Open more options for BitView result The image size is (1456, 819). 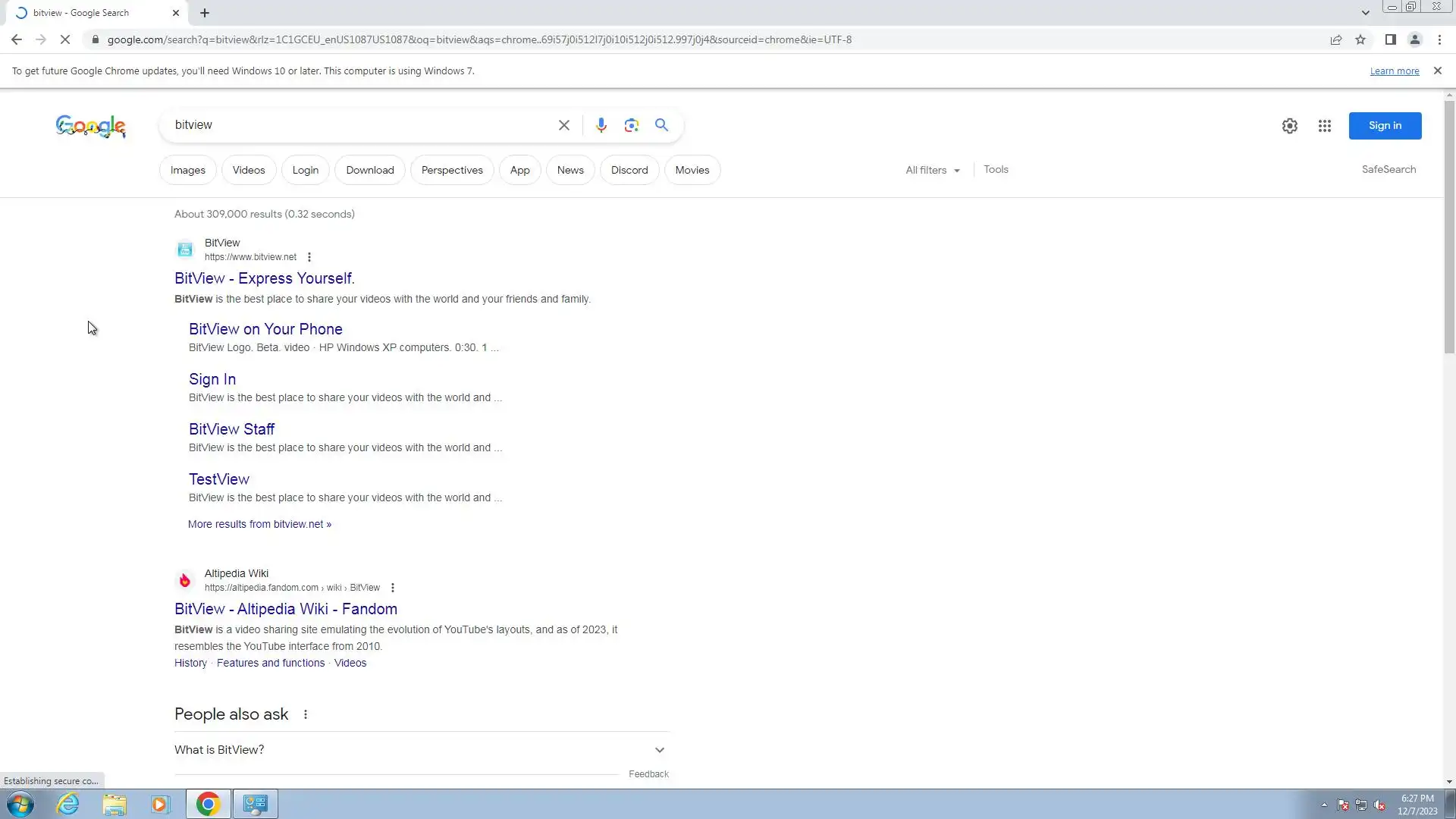pos(309,257)
